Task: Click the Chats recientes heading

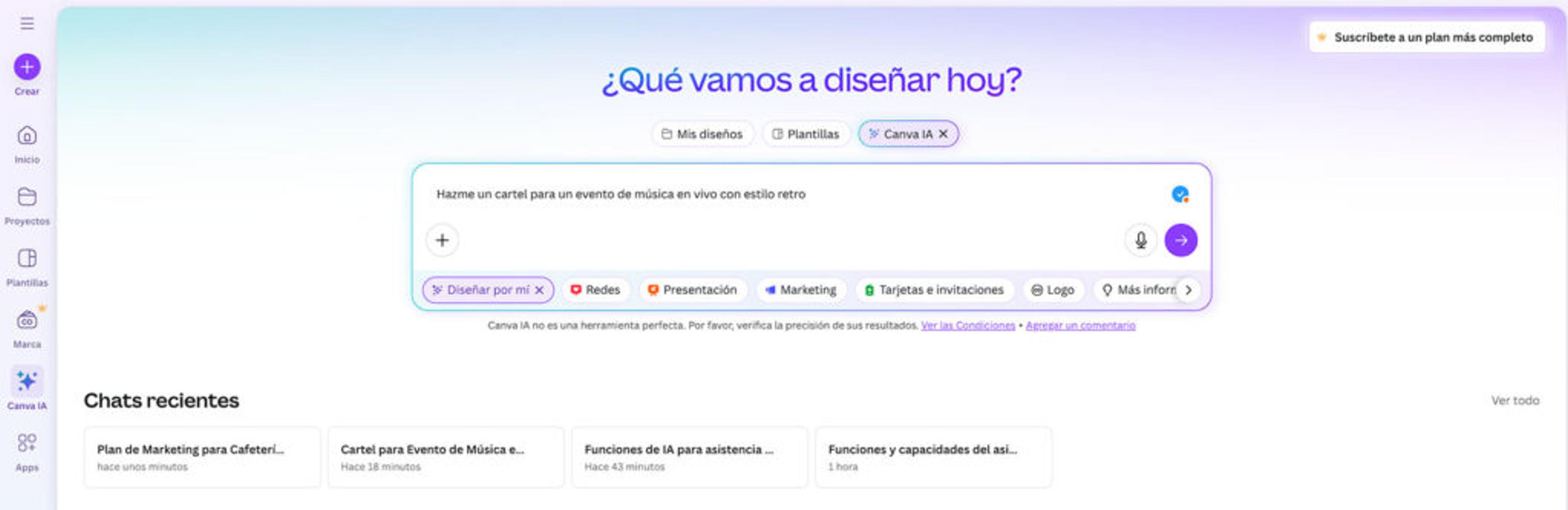Action: coord(161,401)
